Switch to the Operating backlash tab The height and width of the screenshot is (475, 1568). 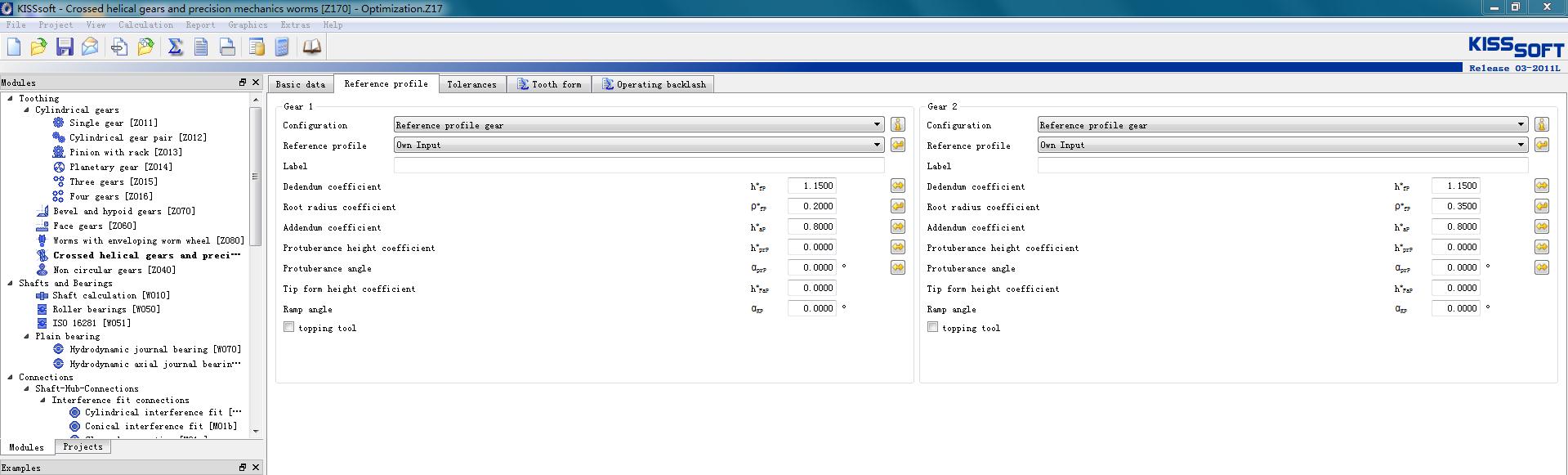point(653,84)
